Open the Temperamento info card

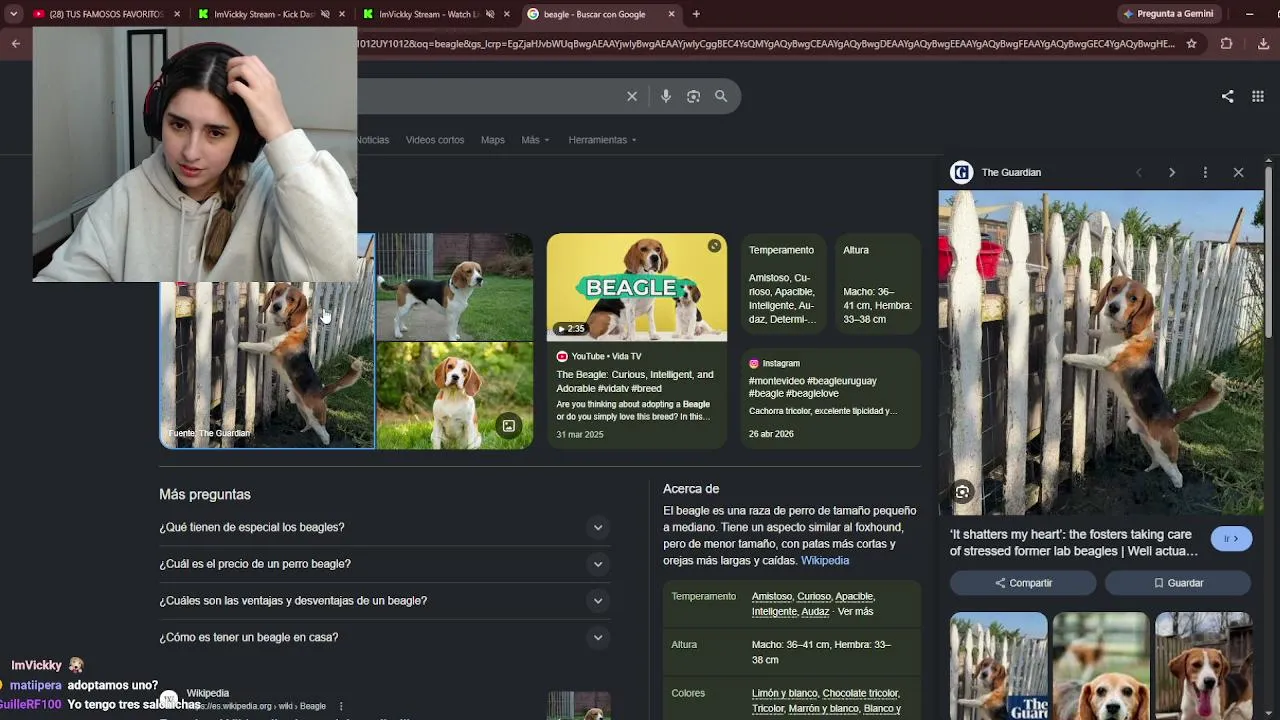(x=784, y=284)
